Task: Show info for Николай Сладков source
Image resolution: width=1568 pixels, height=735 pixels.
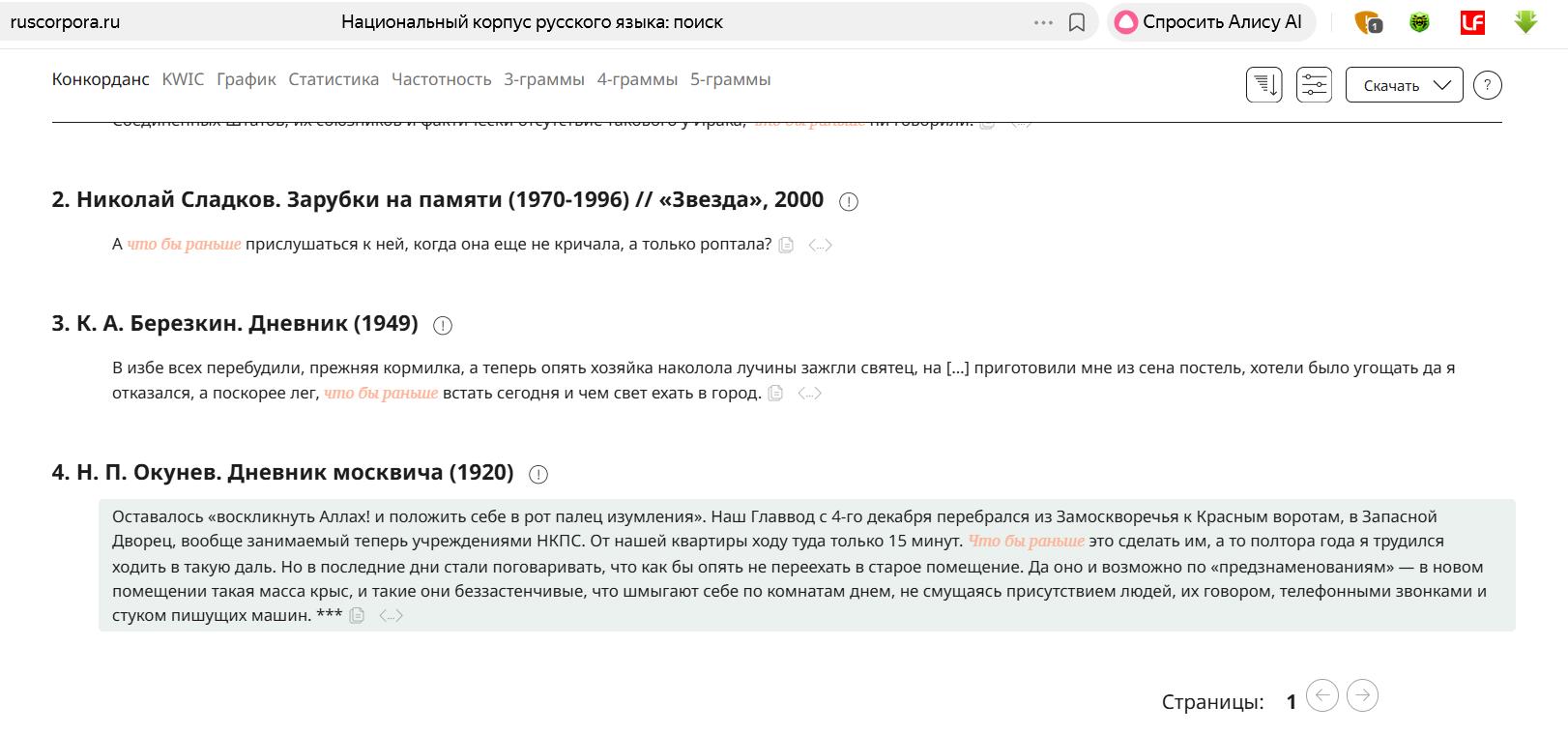Action: point(848,201)
